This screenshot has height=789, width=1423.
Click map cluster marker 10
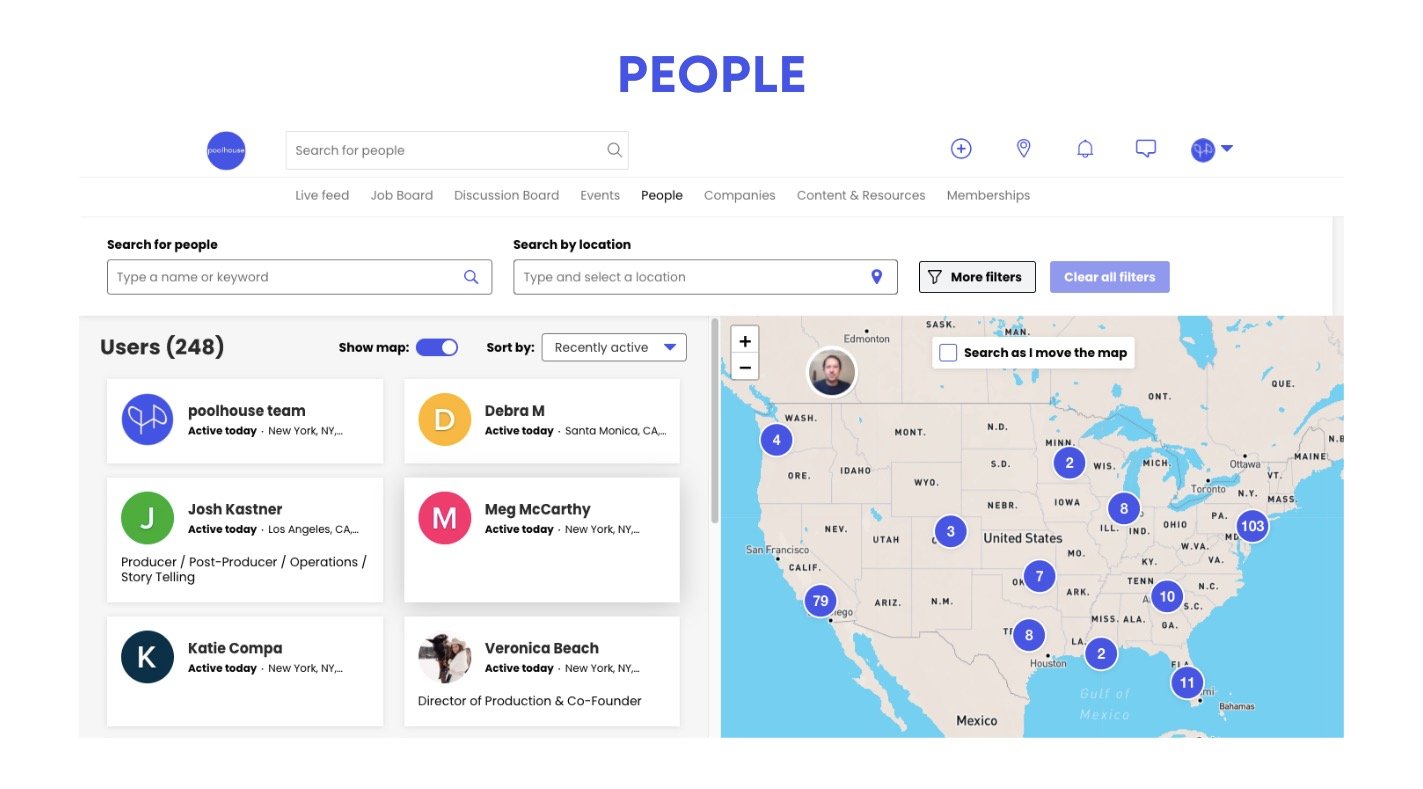tap(1166, 597)
